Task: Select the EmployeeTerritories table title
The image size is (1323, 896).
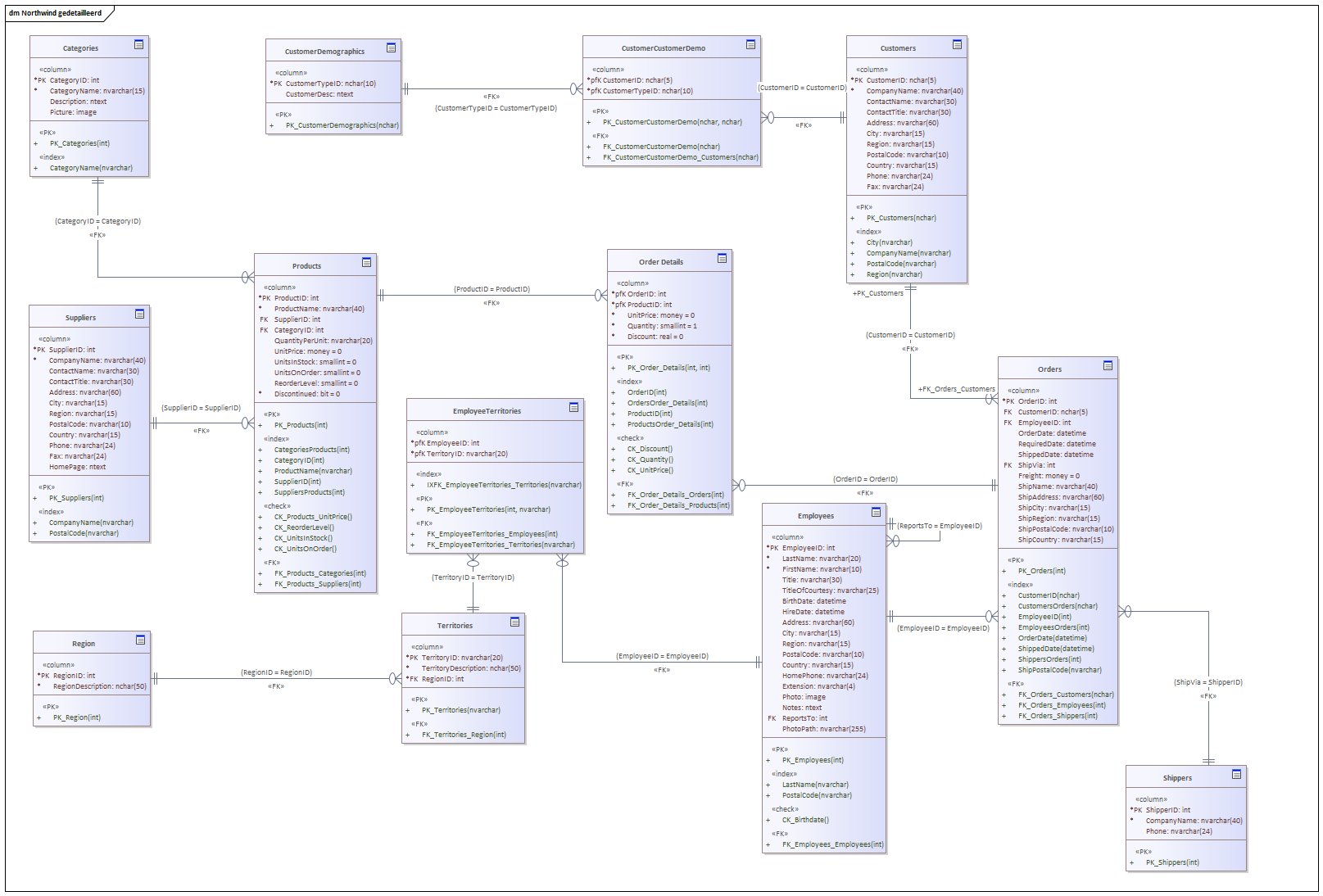Action: pos(487,411)
